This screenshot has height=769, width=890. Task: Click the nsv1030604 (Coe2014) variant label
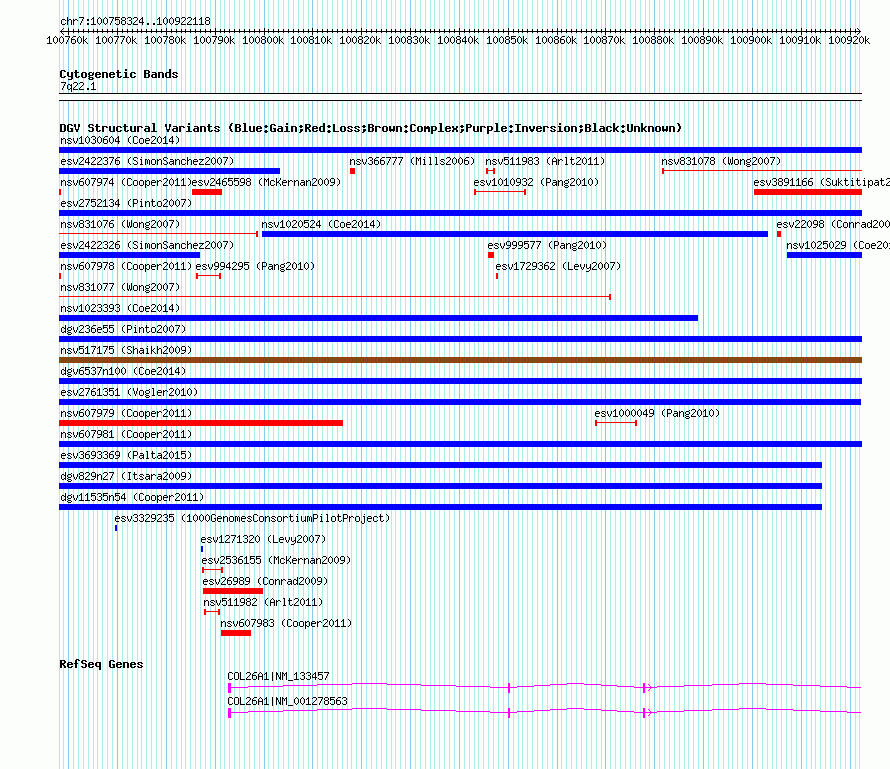(120, 140)
